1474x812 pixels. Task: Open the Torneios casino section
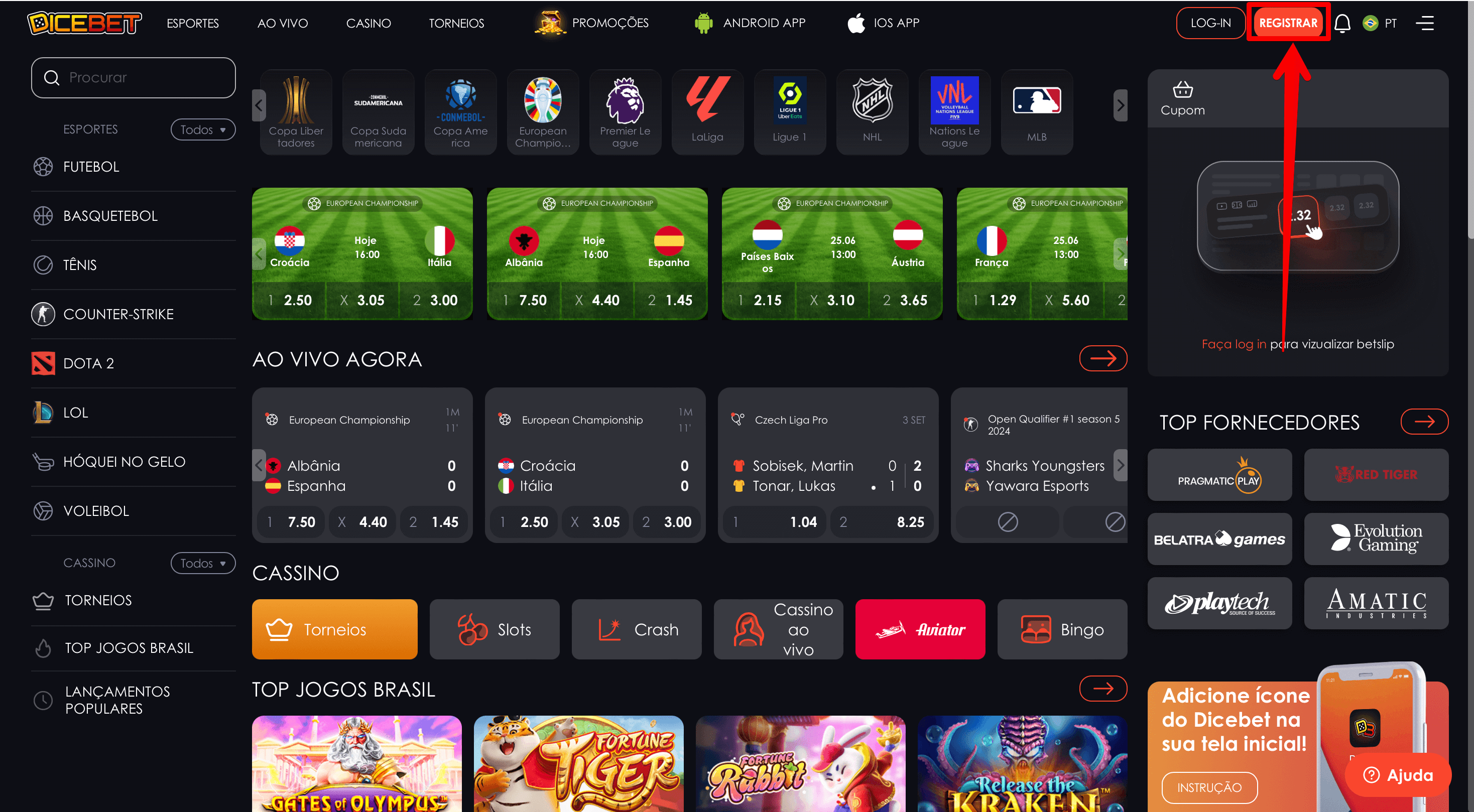point(334,629)
